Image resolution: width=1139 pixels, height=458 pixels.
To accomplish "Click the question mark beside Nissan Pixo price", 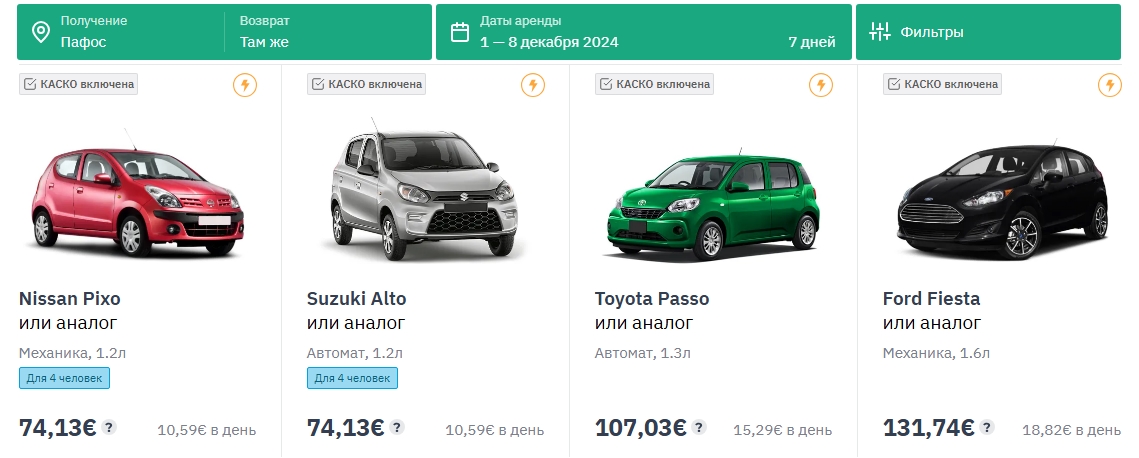I will (x=109, y=427).
